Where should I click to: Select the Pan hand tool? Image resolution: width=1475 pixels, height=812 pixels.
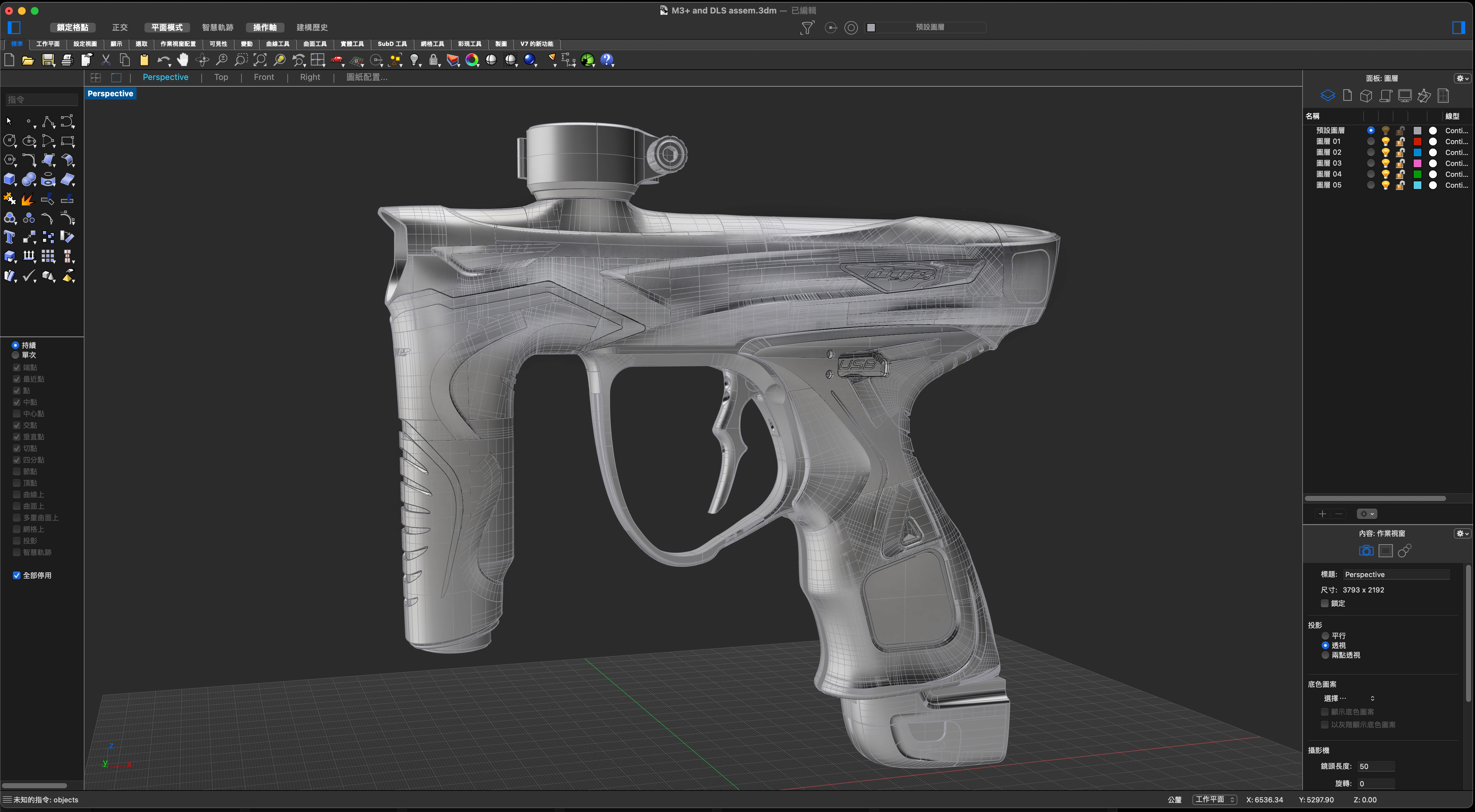coord(183,59)
